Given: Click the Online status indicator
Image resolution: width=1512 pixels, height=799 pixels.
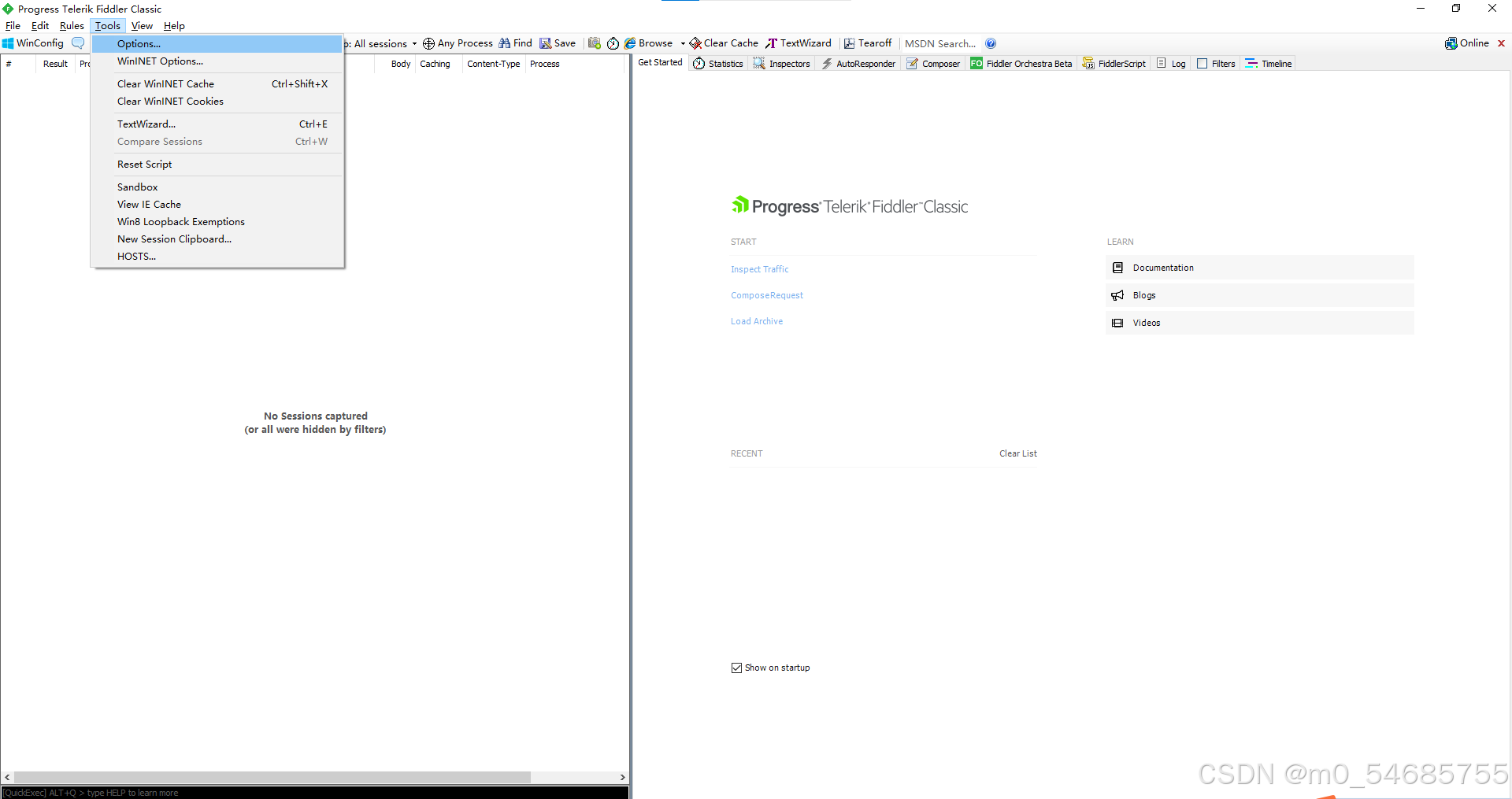Looking at the screenshot, I should coord(1467,43).
